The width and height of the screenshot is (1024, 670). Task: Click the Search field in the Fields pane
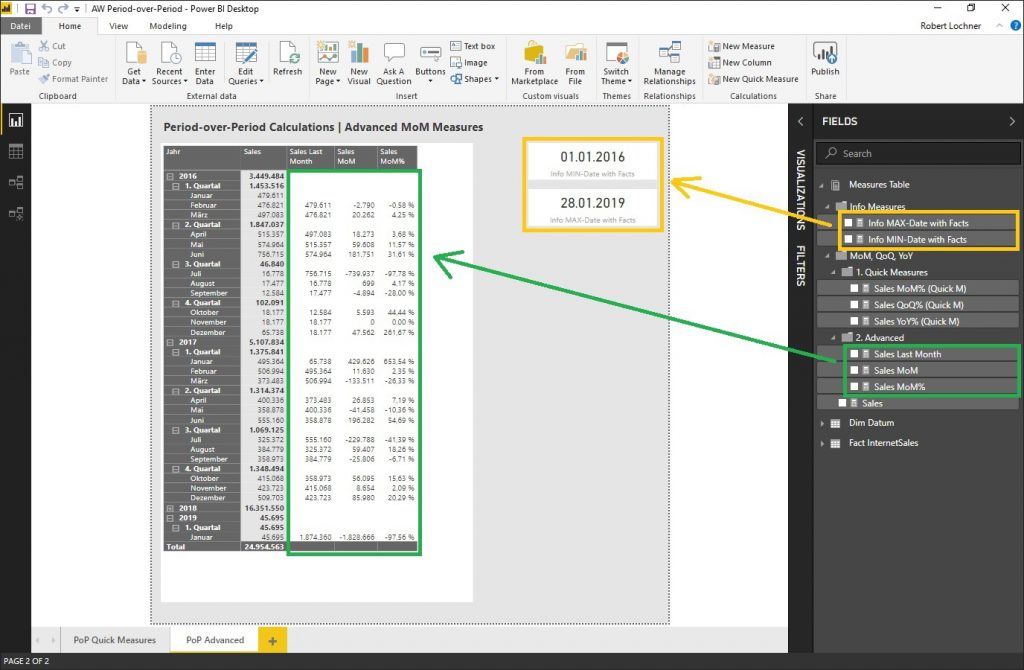point(917,152)
